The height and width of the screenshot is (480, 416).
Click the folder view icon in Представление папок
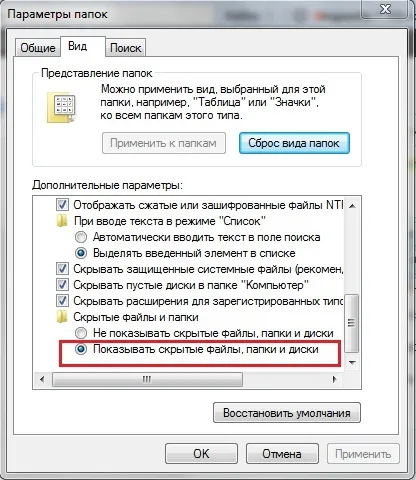(x=62, y=108)
